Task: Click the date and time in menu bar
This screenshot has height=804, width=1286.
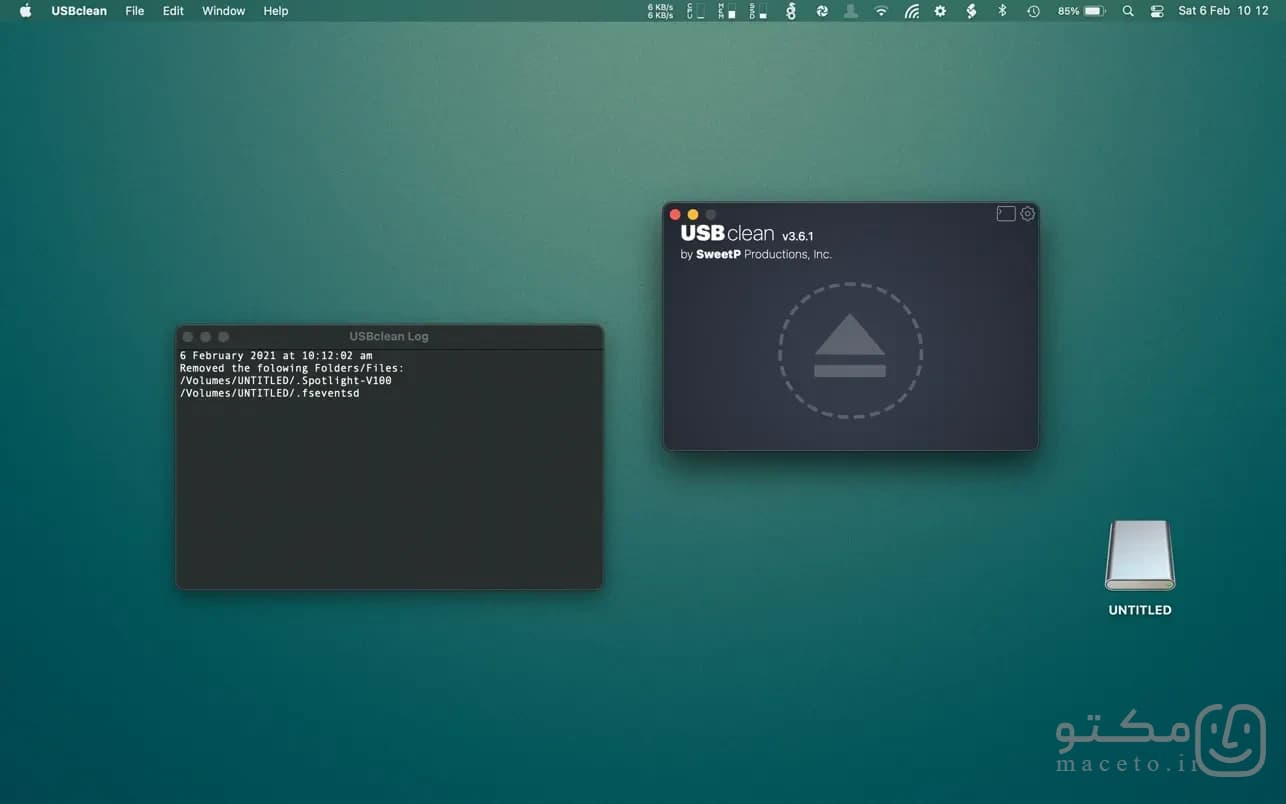Action: pyautogui.click(x=1223, y=11)
